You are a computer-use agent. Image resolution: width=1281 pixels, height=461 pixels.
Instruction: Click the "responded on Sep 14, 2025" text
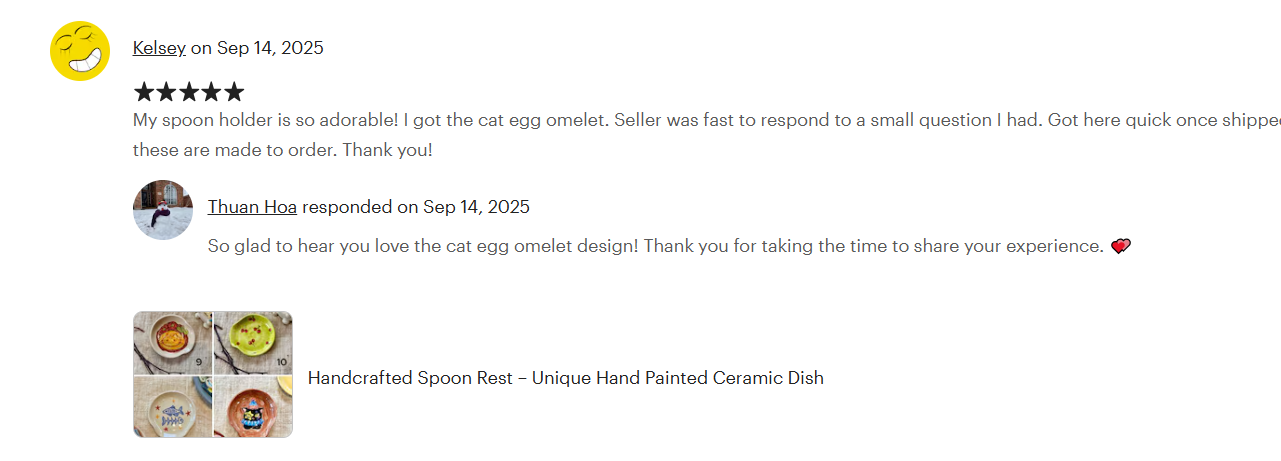pos(416,207)
